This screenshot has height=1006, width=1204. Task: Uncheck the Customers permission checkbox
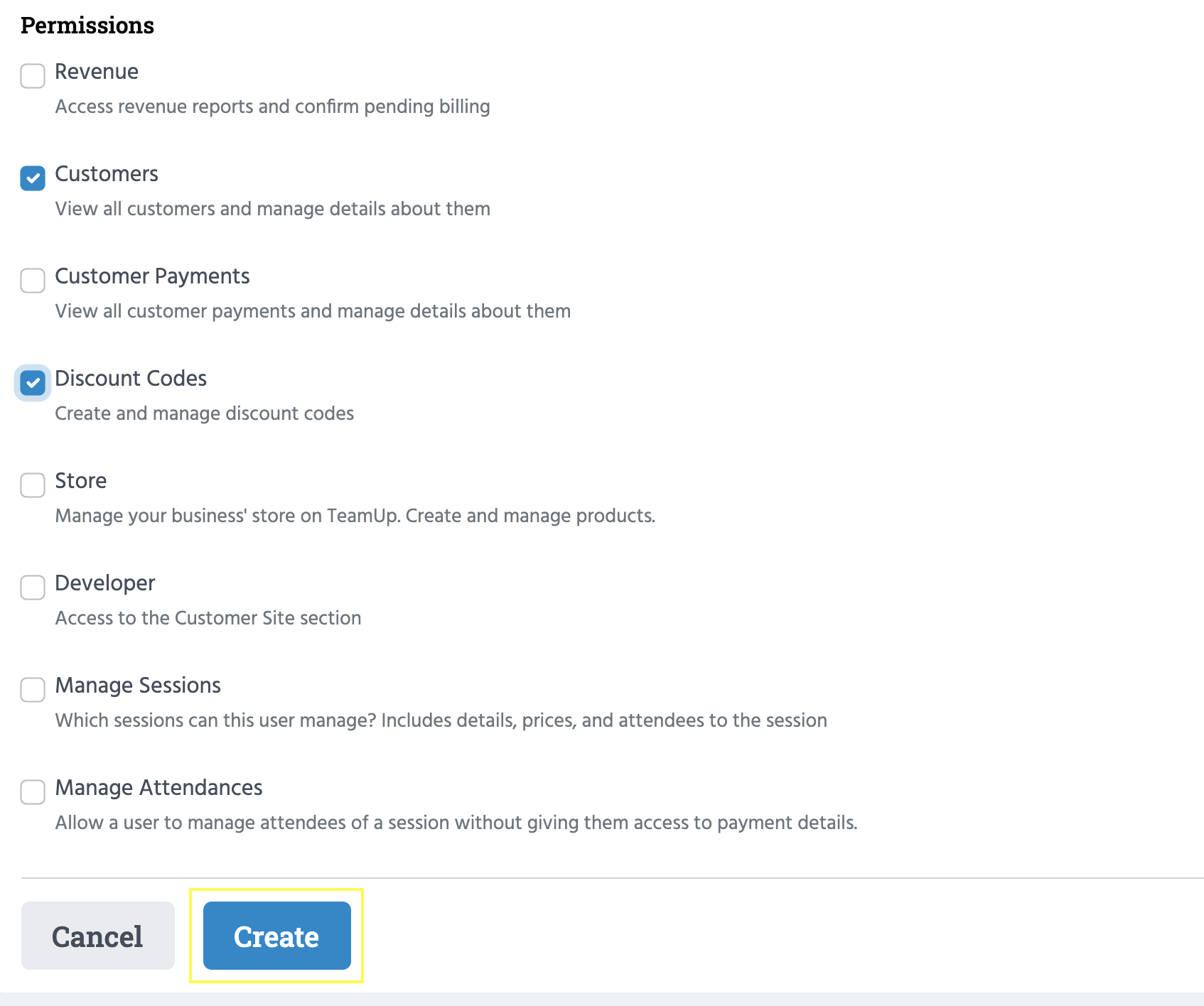click(33, 178)
